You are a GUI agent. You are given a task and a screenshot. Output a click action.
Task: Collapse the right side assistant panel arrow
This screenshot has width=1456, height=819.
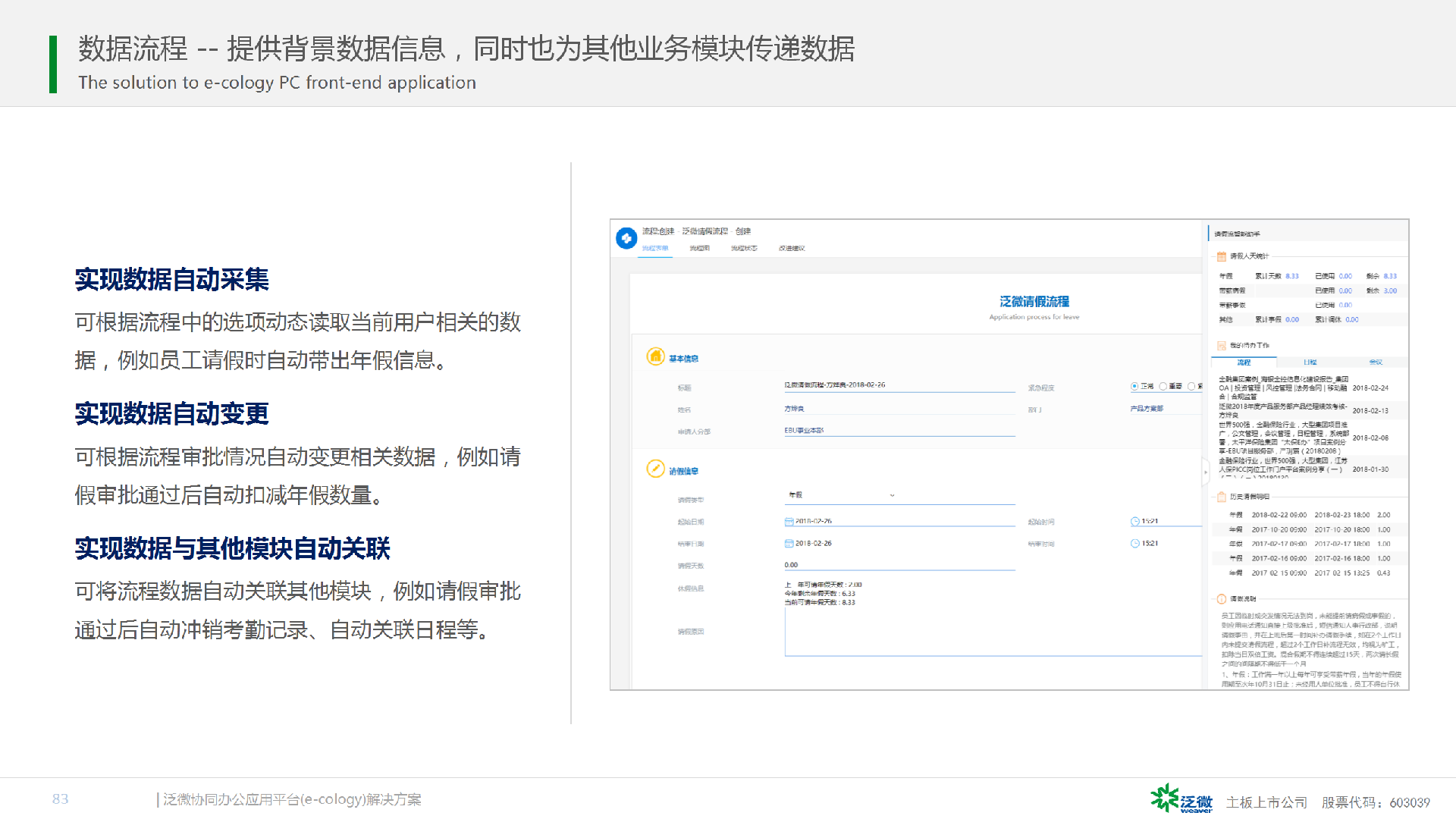pos(1205,472)
